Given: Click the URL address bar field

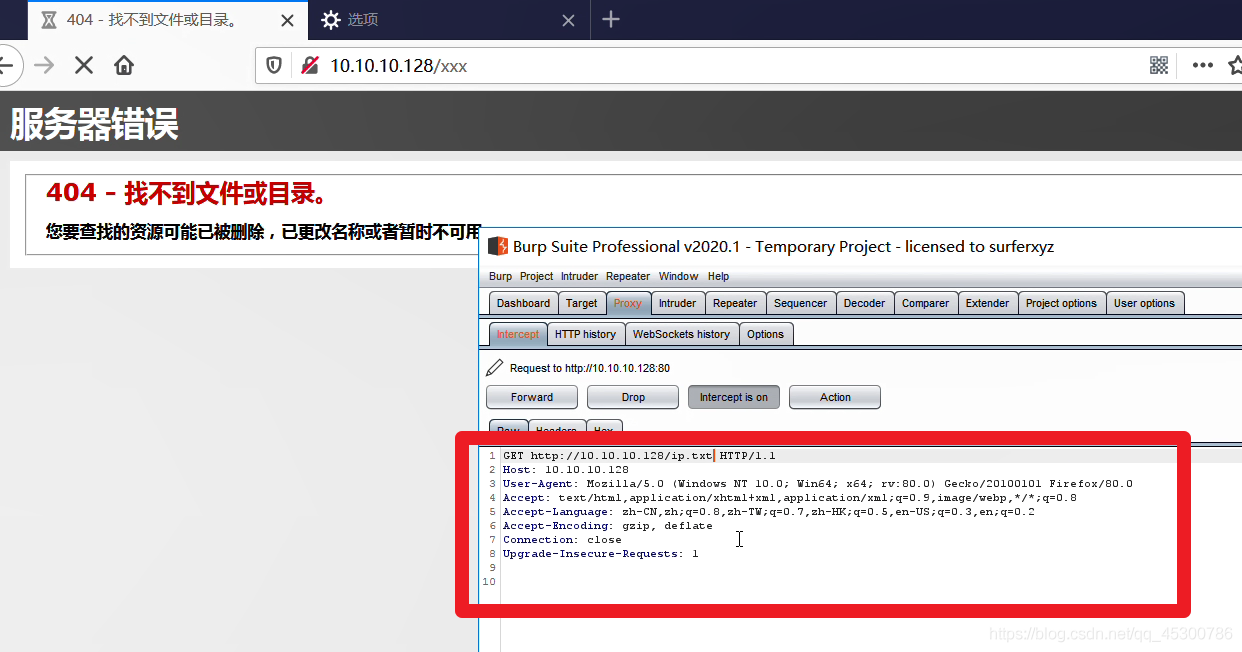Looking at the screenshot, I should point(700,66).
